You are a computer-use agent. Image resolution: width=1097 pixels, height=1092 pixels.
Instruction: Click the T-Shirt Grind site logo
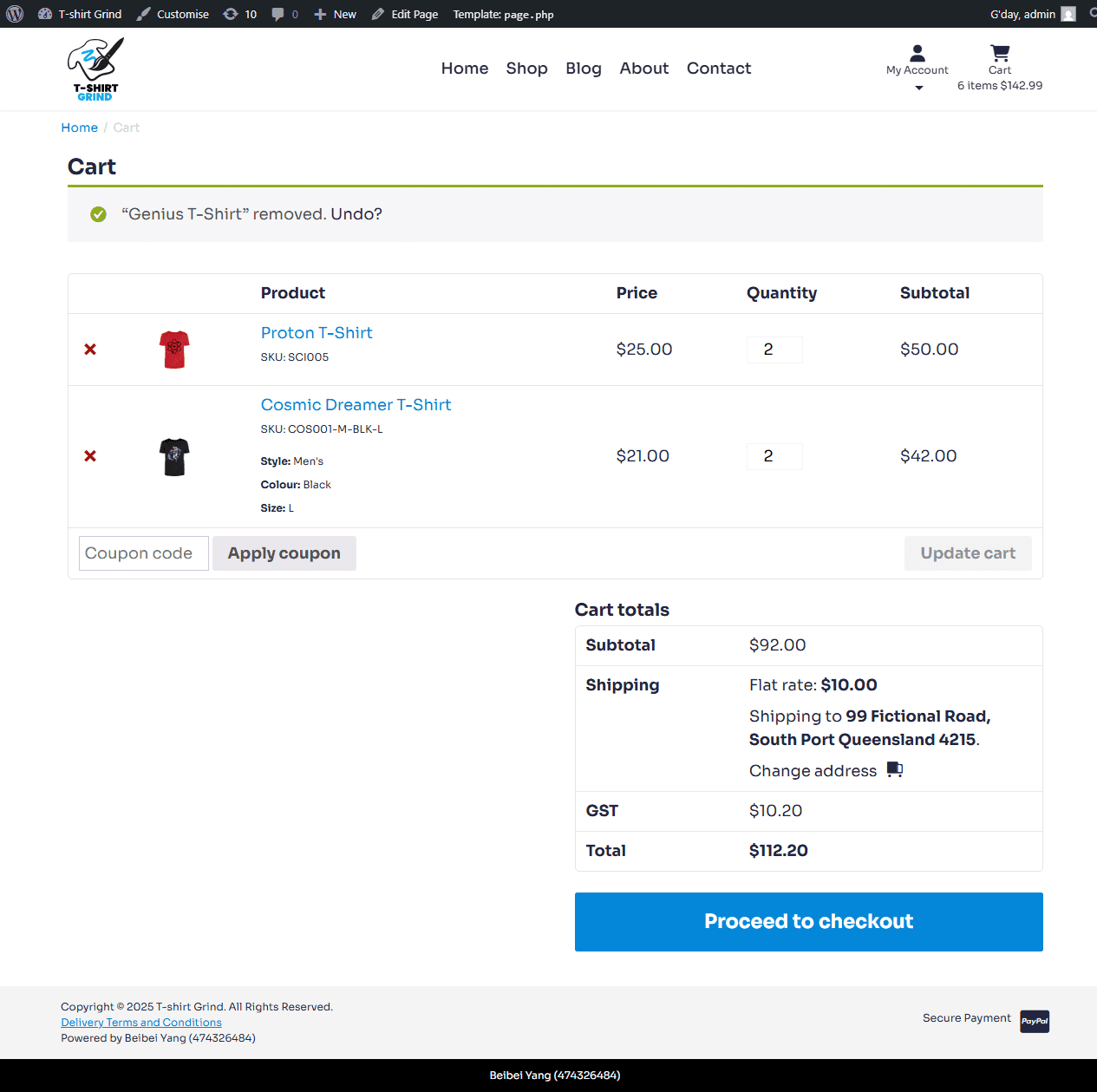95,69
